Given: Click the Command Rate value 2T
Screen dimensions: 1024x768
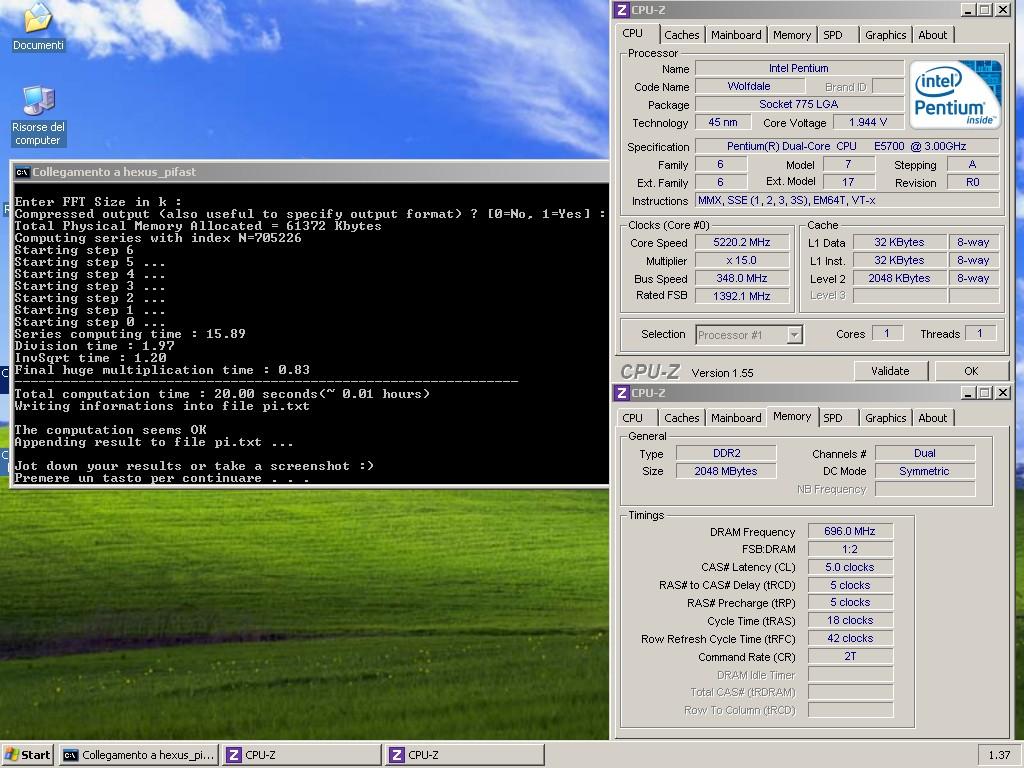Looking at the screenshot, I should pos(850,656).
